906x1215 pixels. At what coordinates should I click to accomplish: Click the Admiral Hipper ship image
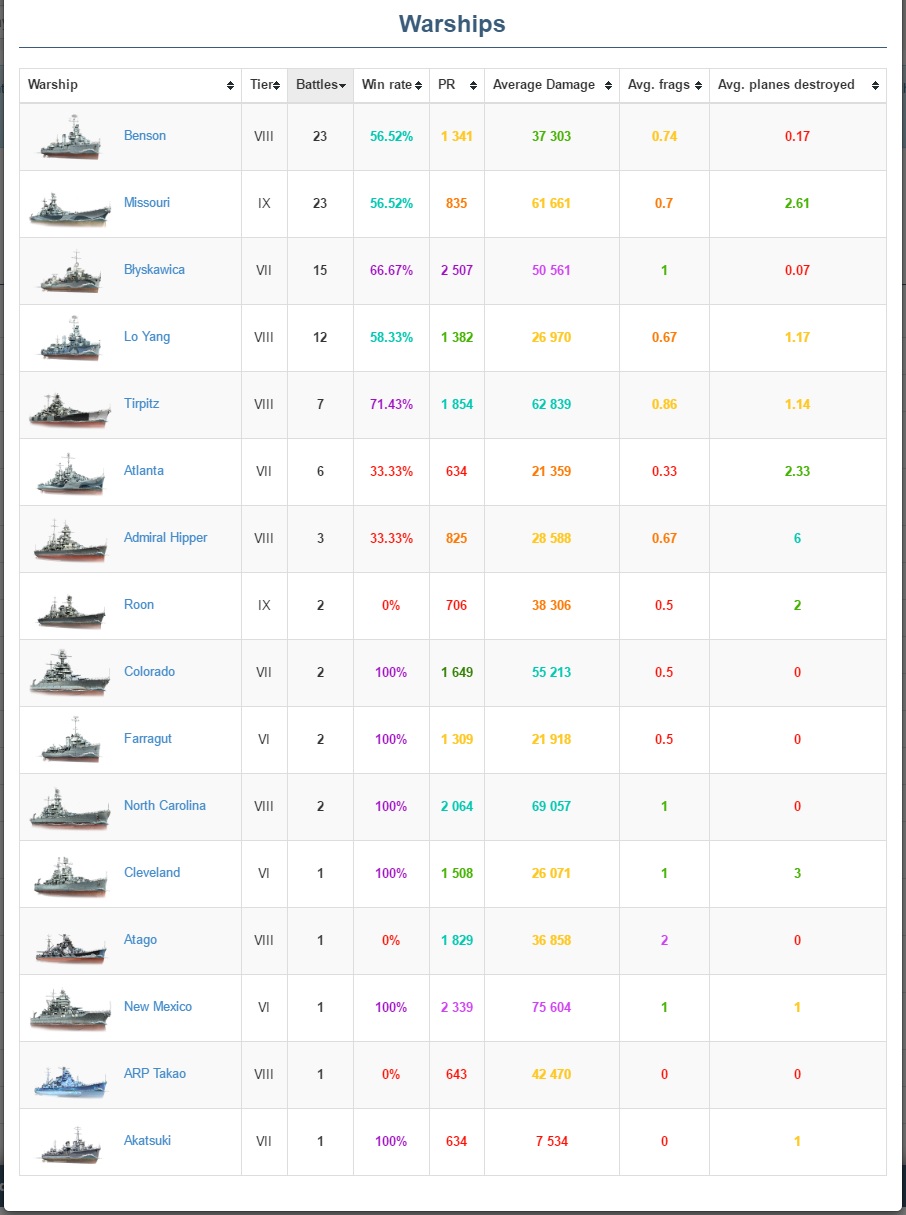(x=70, y=539)
